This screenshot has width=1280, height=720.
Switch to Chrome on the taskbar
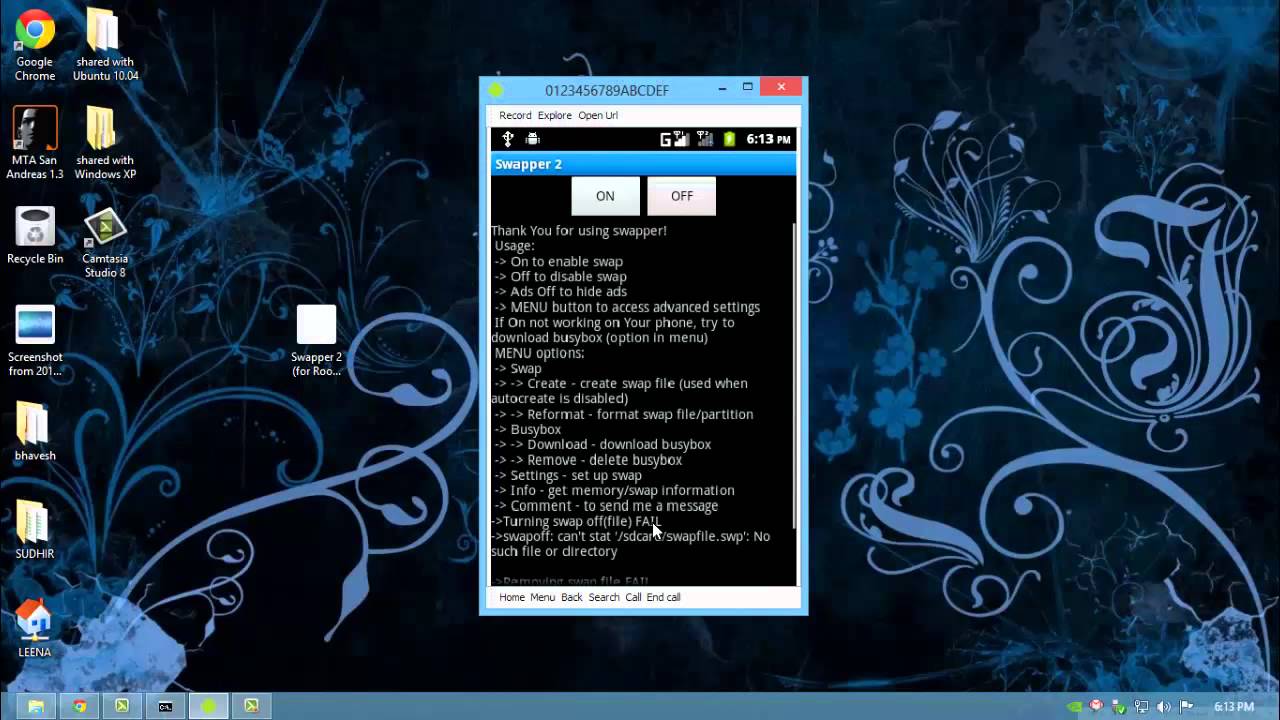click(x=79, y=706)
